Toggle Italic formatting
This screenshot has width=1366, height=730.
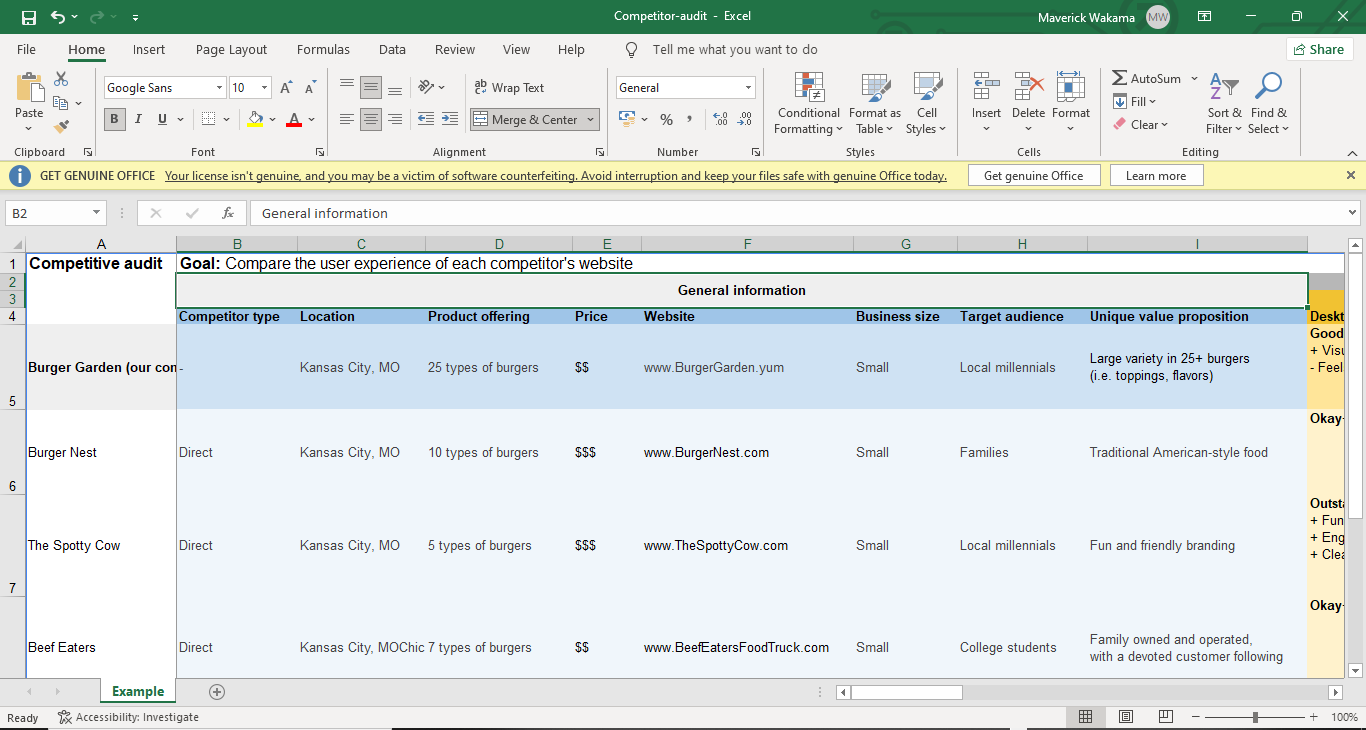[138, 119]
